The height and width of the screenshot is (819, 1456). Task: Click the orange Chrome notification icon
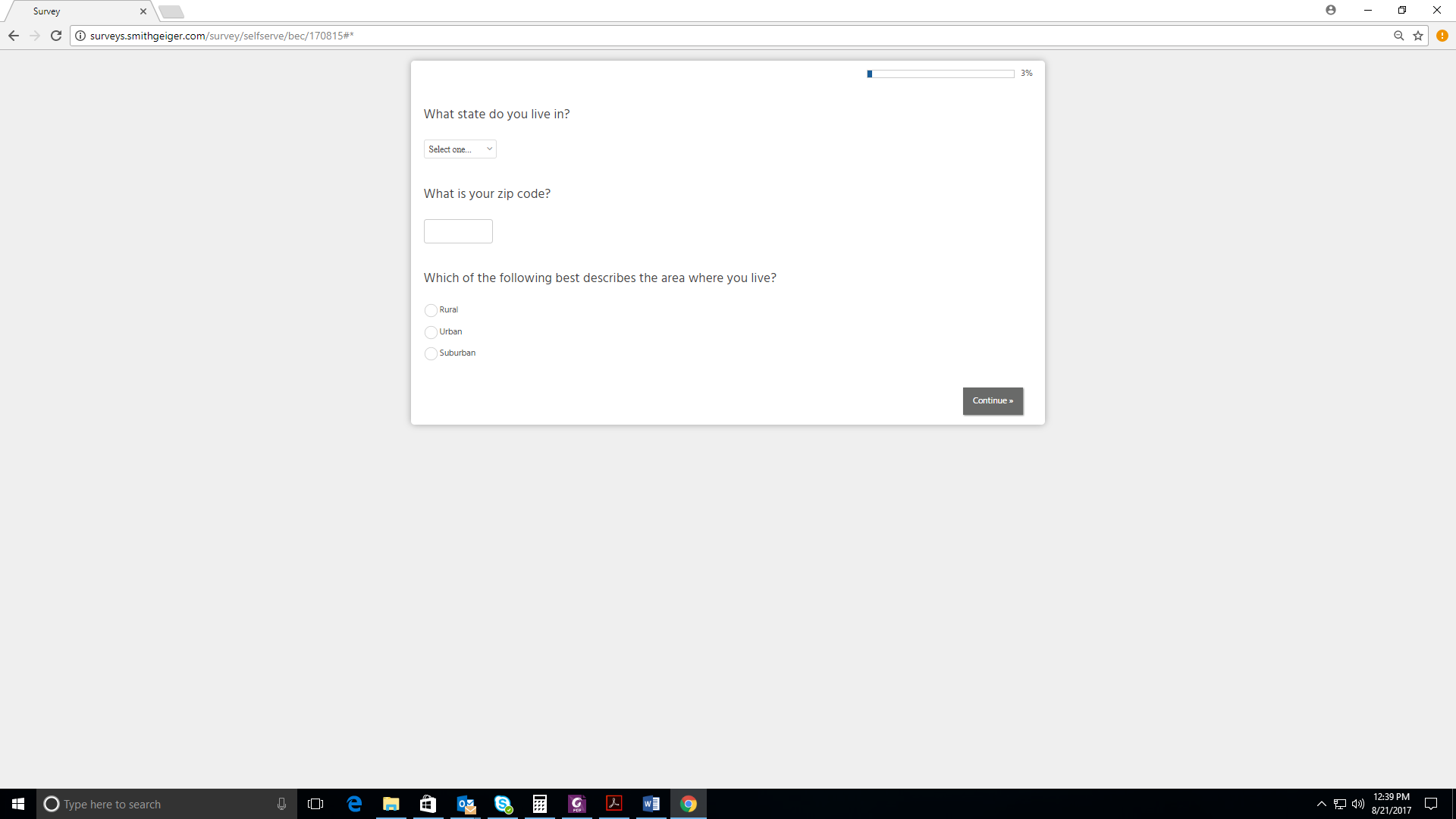pyautogui.click(x=1442, y=36)
